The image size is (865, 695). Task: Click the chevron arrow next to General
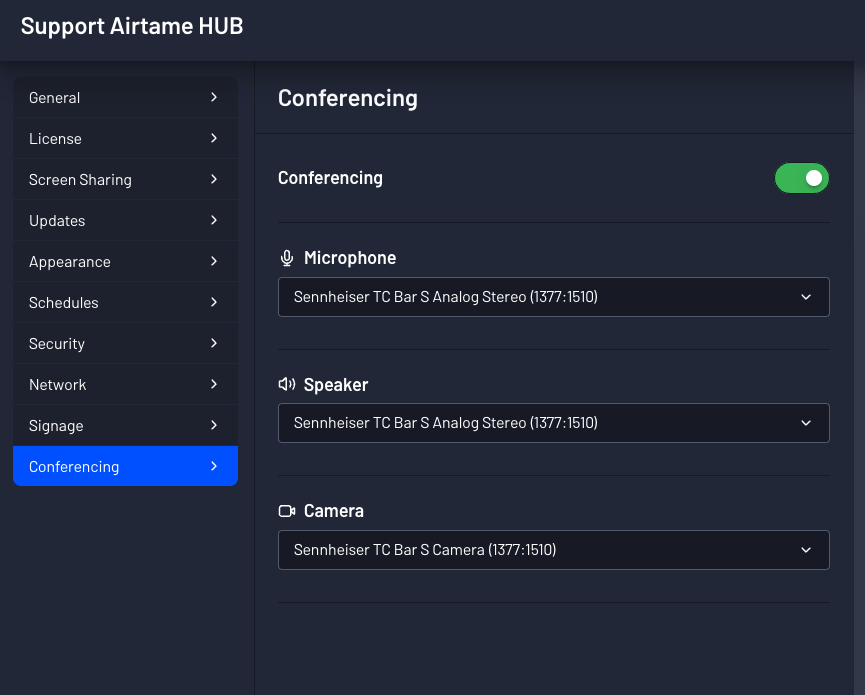coord(214,97)
